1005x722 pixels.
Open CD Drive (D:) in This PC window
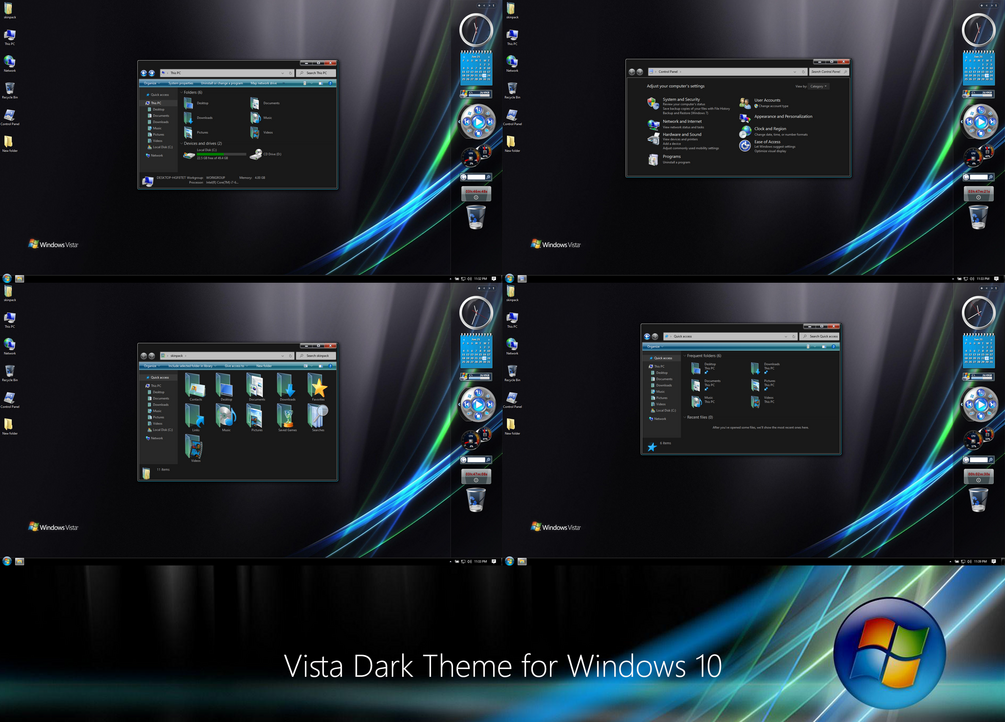[x=265, y=154]
